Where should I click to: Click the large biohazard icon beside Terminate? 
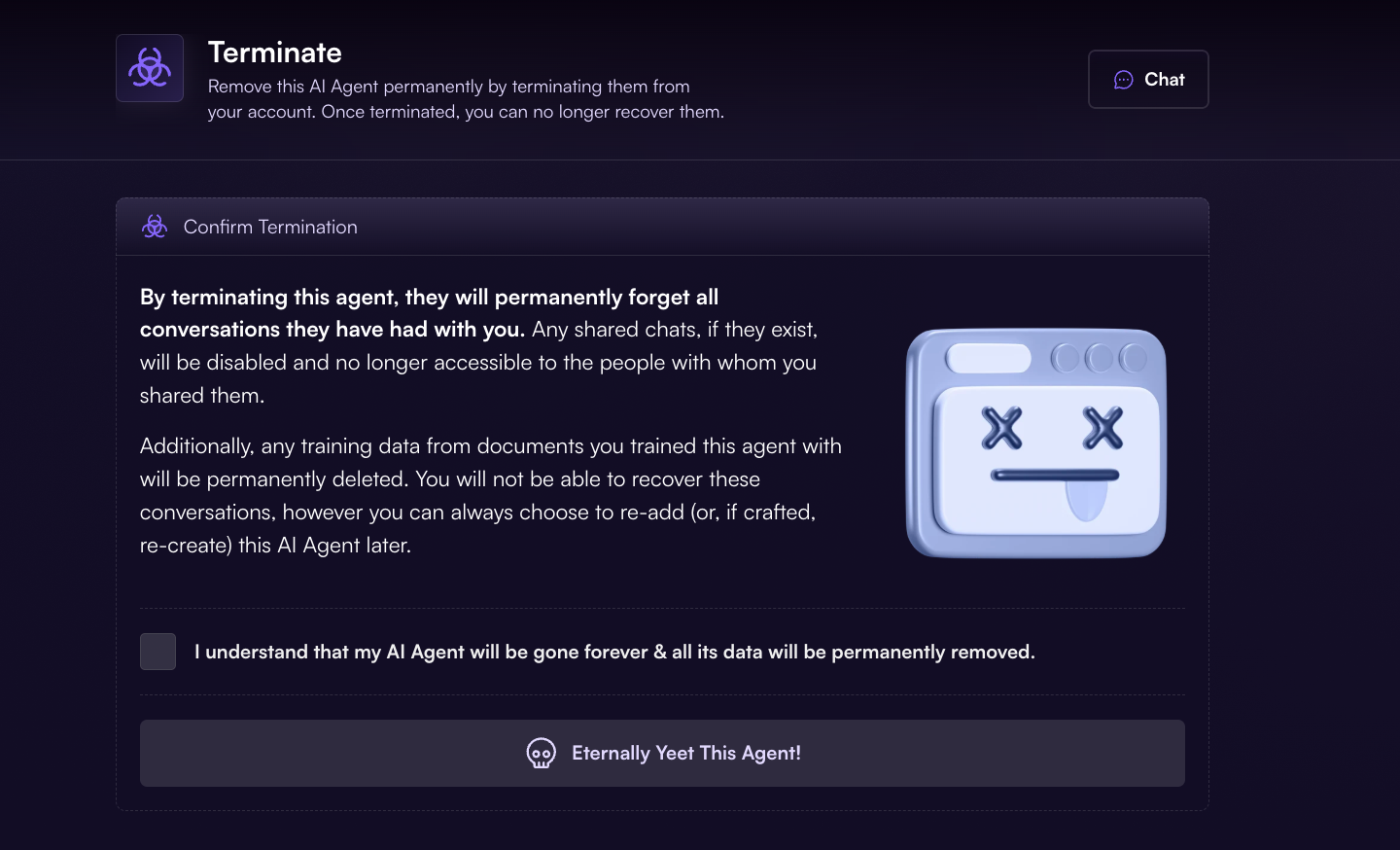[x=150, y=68]
